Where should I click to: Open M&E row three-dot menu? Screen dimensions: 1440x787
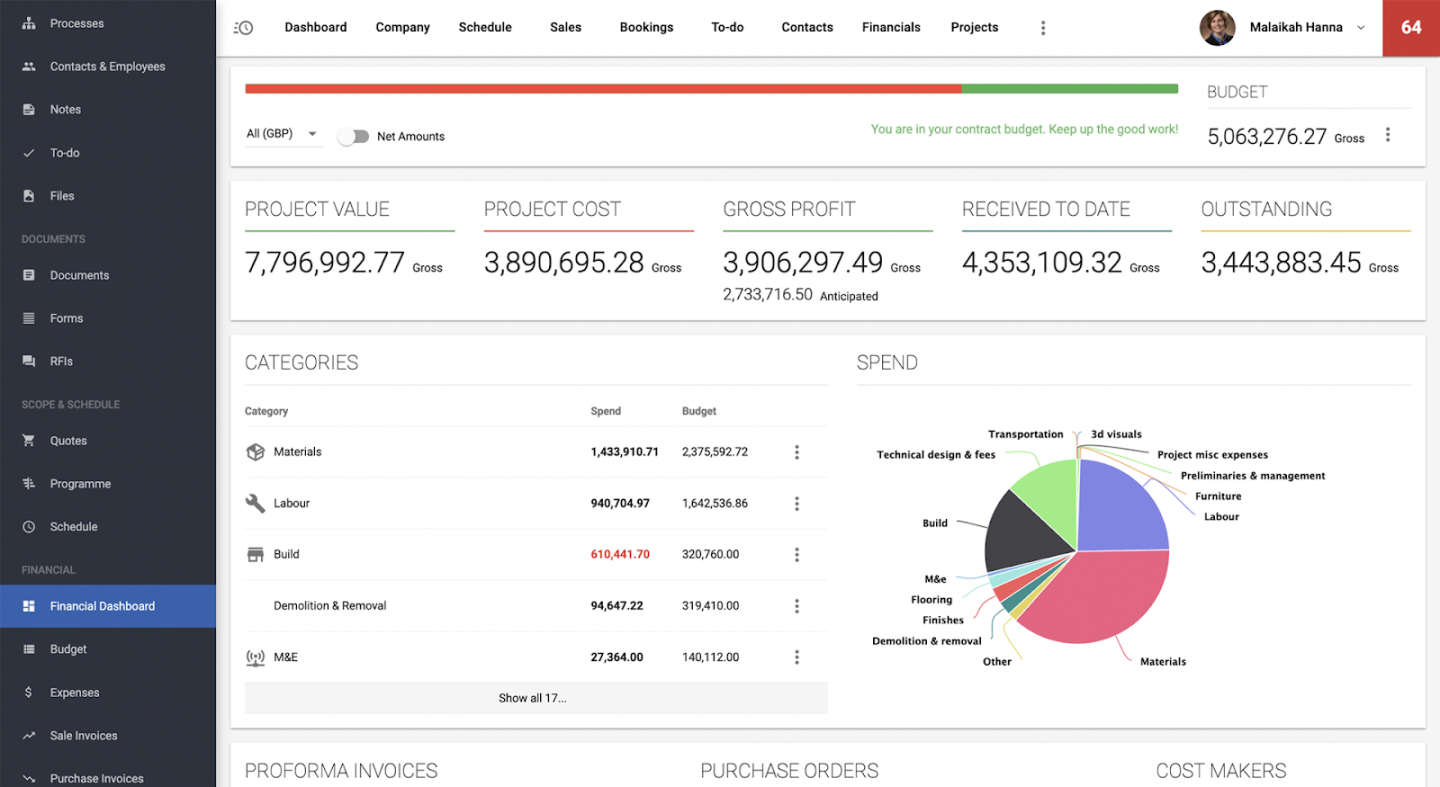click(x=797, y=657)
